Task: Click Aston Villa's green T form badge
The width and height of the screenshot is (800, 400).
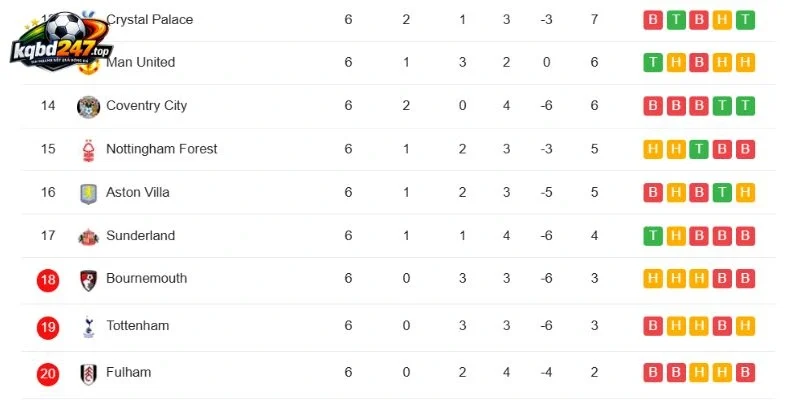Action: [x=722, y=192]
